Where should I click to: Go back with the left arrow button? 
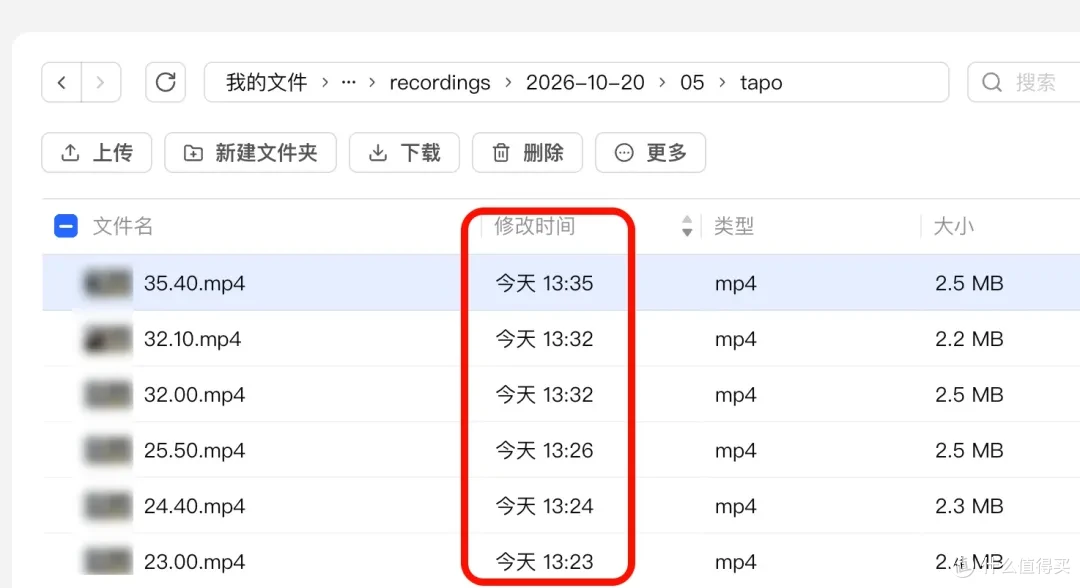click(62, 83)
